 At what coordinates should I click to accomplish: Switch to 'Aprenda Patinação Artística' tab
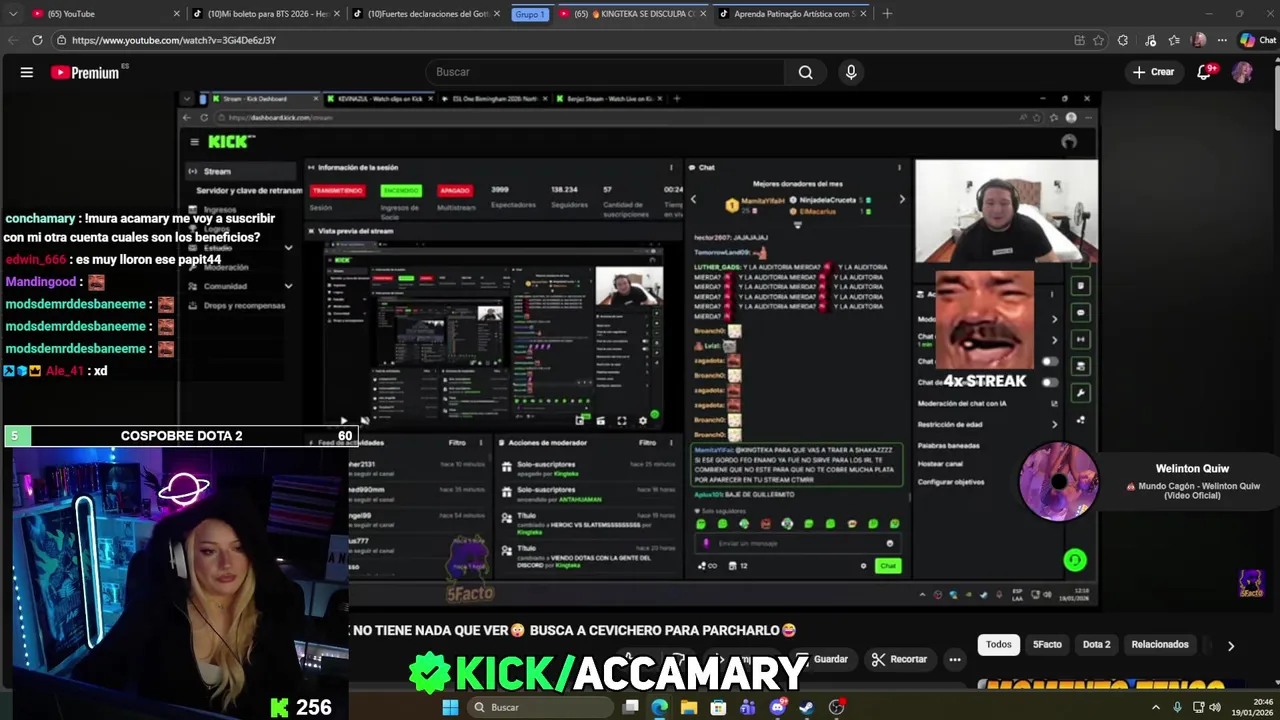point(792,14)
